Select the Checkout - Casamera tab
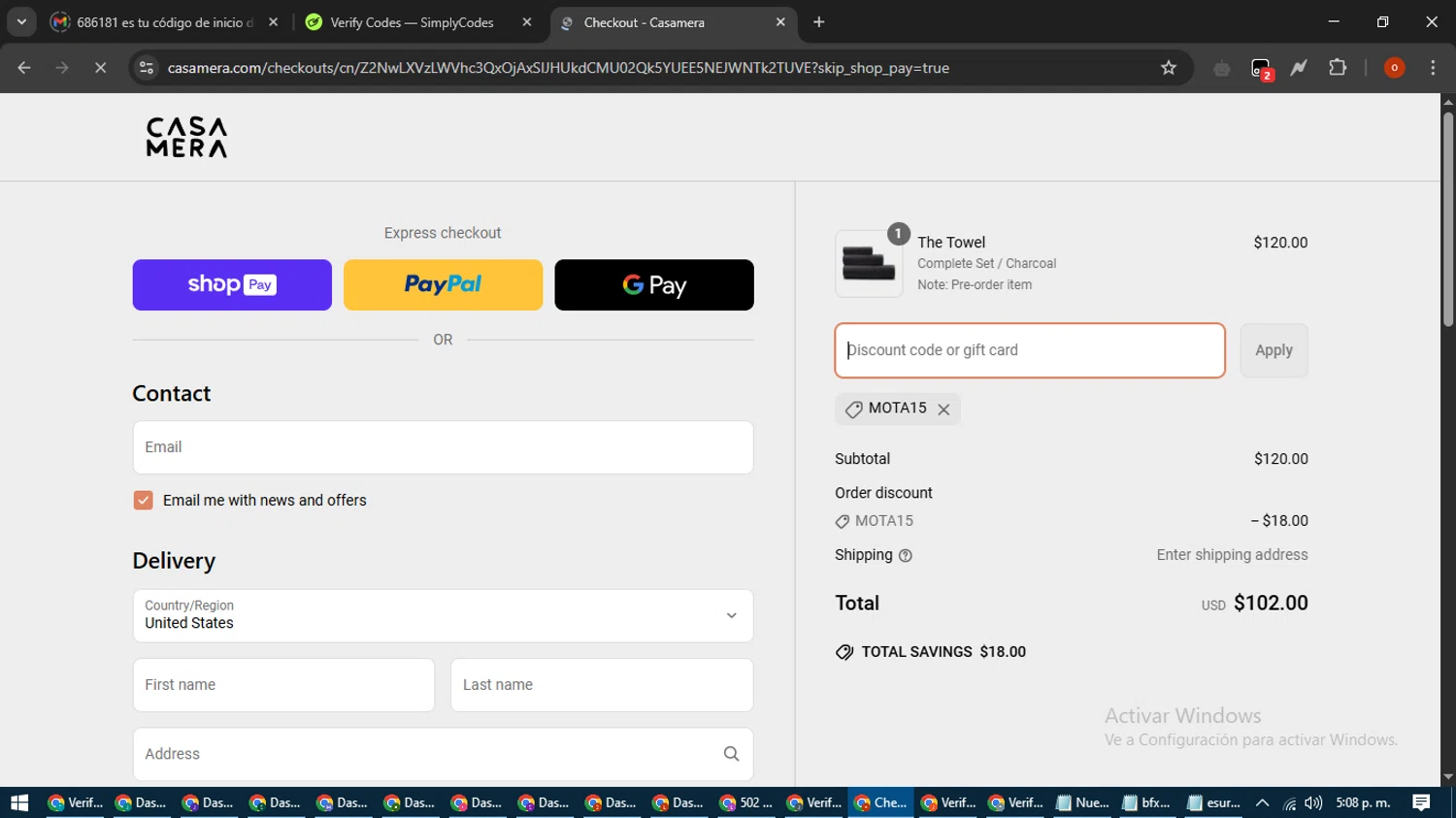Image resolution: width=1456 pixels, height=818 pixels. pyautogui.click(x=674, y=22)
